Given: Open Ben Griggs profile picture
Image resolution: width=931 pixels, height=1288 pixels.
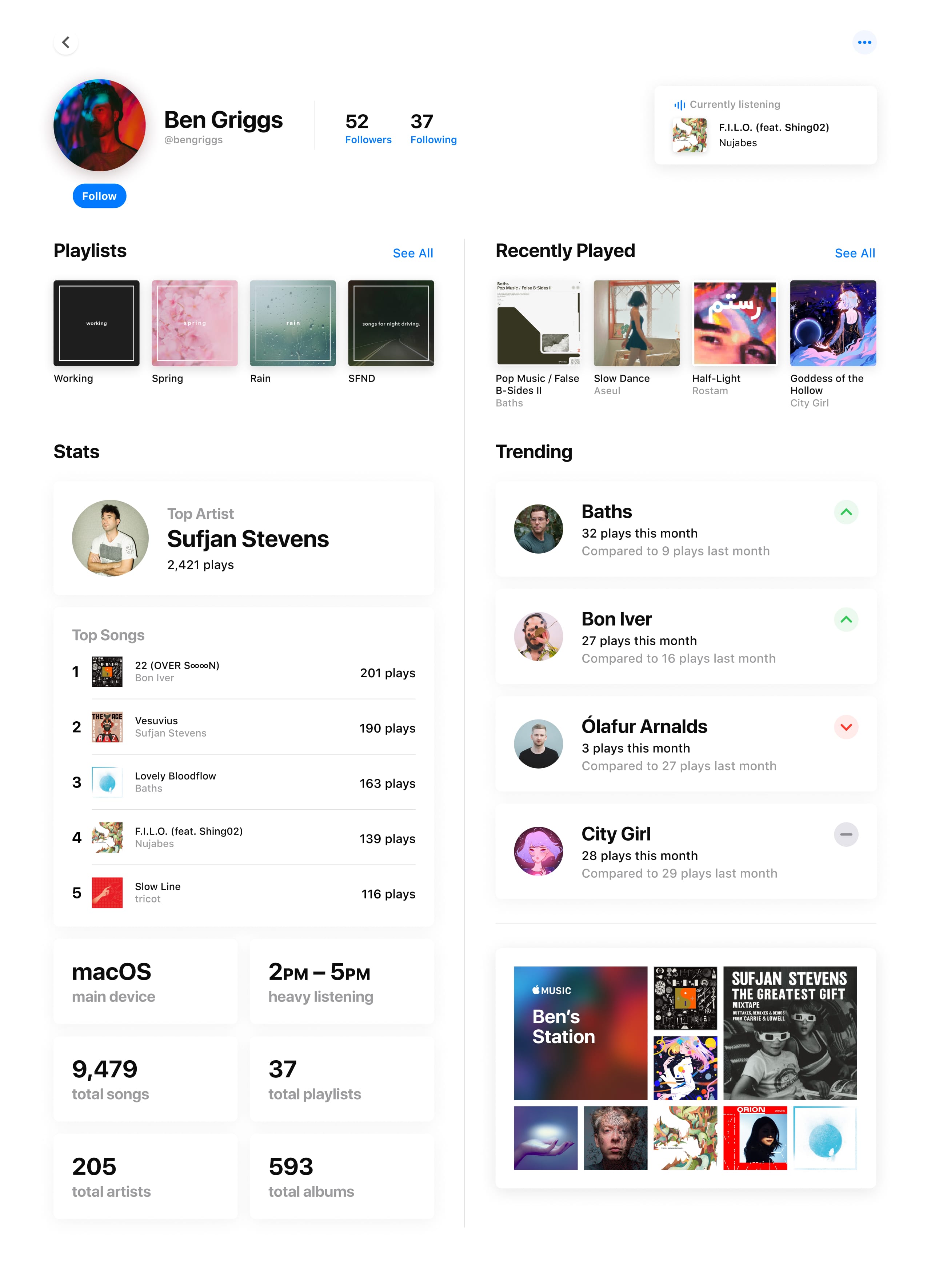Looking at the screenshot, I should (x=99, y=125).
